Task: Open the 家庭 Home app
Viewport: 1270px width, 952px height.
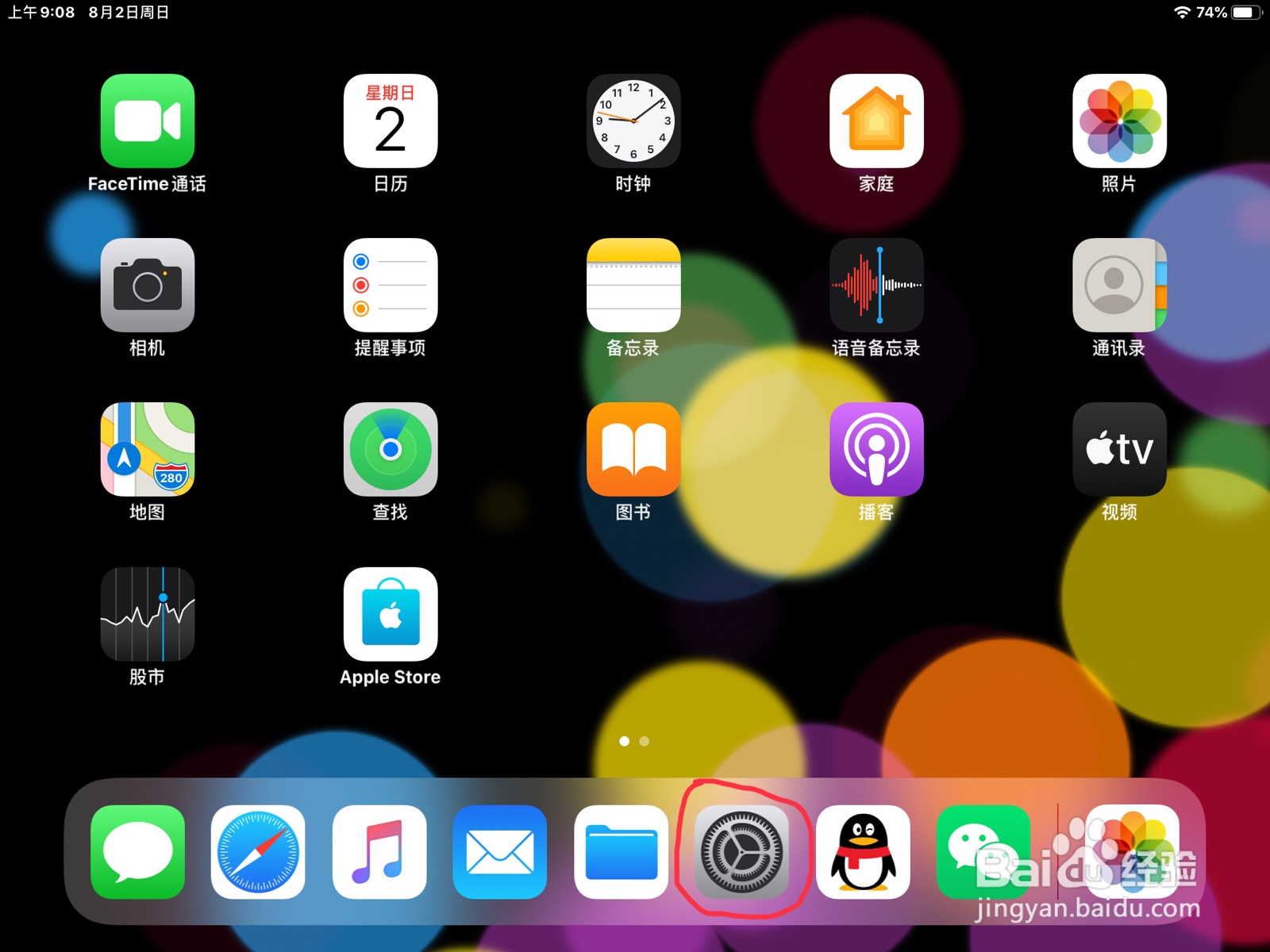Action: (x=876, y=121)
